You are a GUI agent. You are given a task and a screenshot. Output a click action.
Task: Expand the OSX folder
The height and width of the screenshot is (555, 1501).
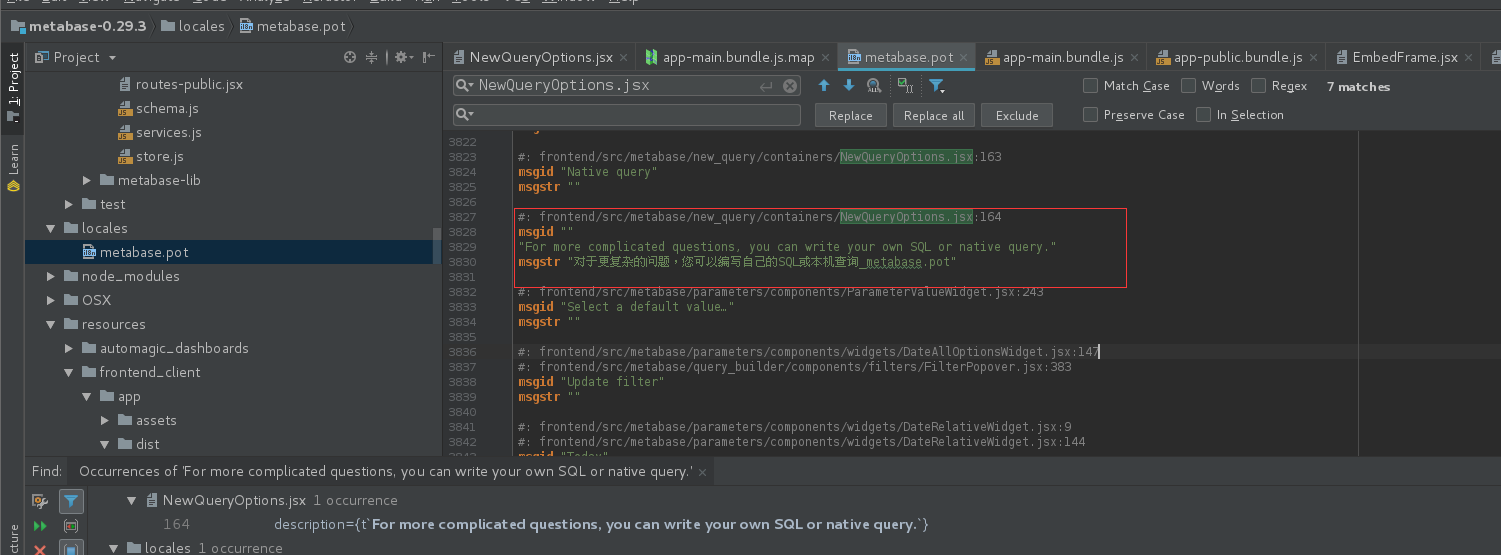52,300
